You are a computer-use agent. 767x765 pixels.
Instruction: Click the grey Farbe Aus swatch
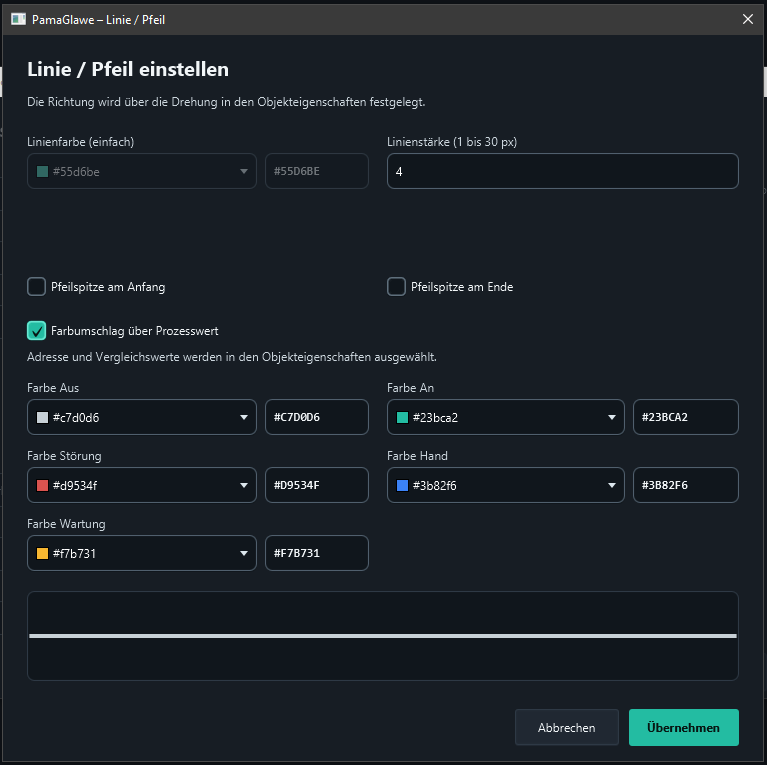43,417
